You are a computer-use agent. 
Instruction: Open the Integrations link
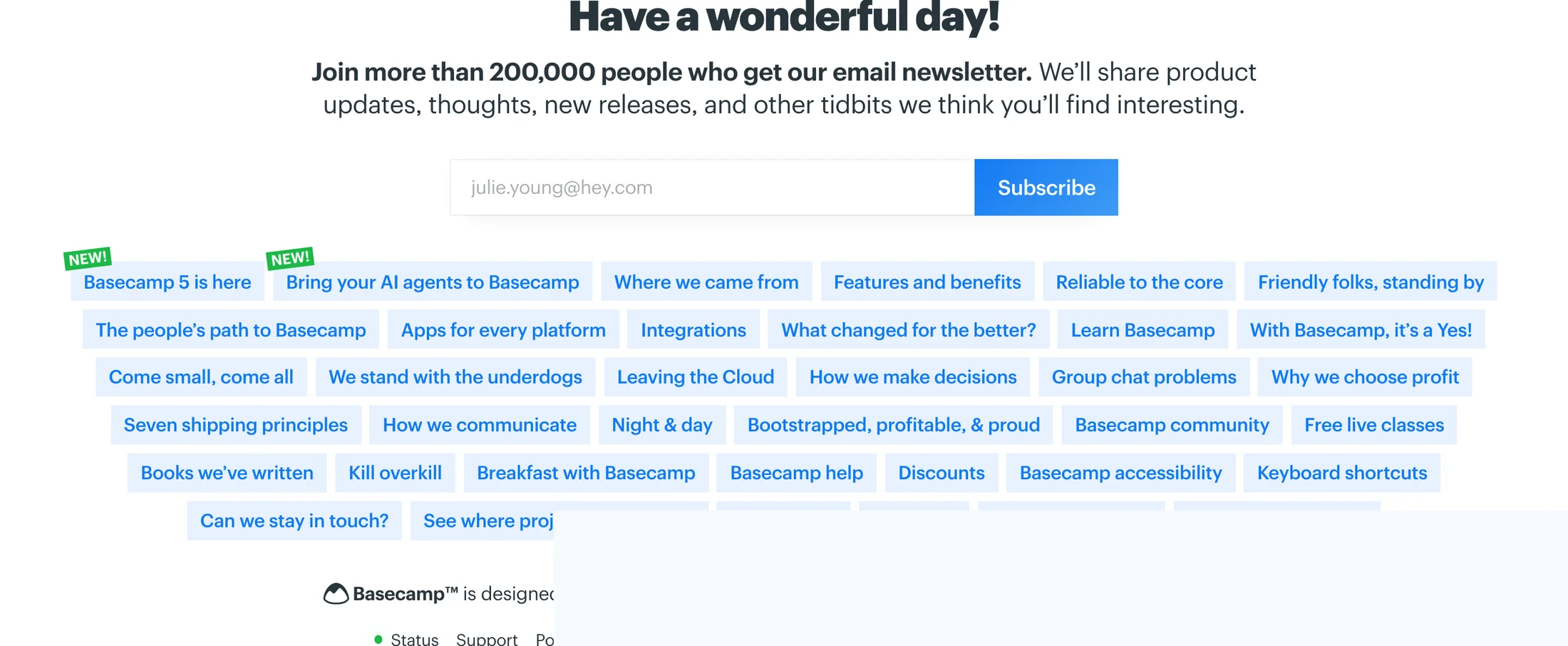point(693,329)
